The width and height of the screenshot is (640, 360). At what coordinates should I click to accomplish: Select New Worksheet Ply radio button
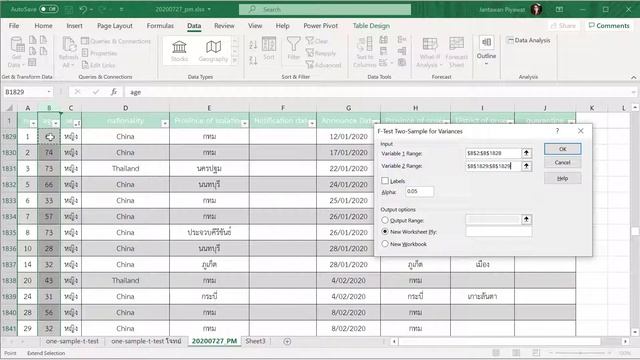(x=384, y=231)
